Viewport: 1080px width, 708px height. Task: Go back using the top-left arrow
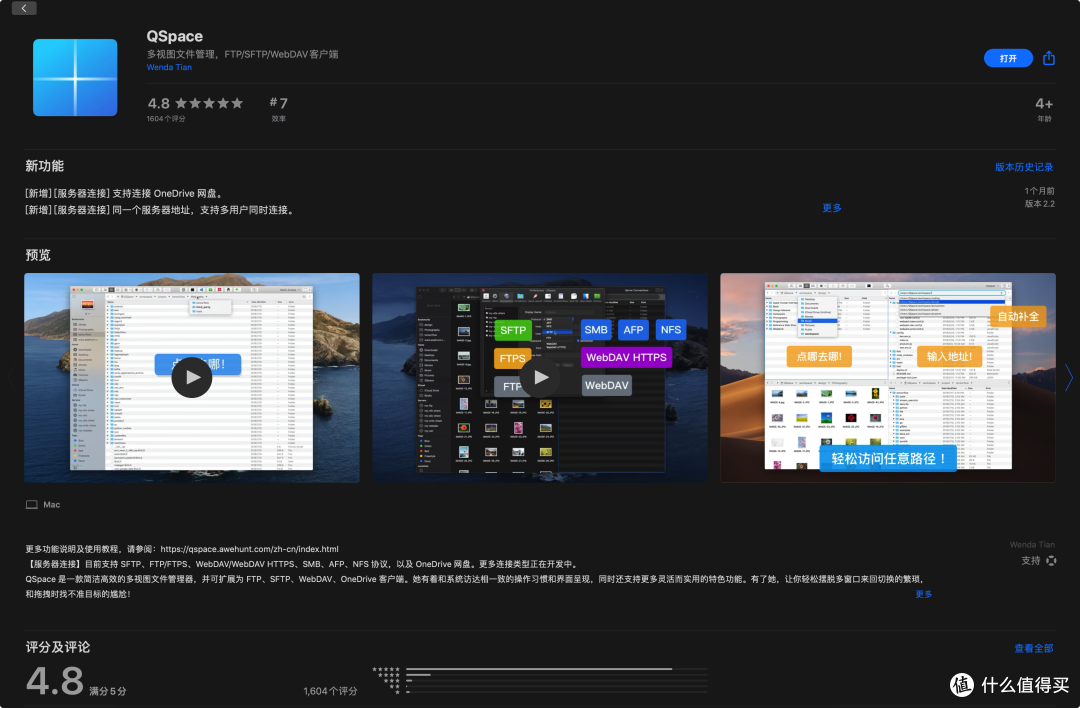24,8
